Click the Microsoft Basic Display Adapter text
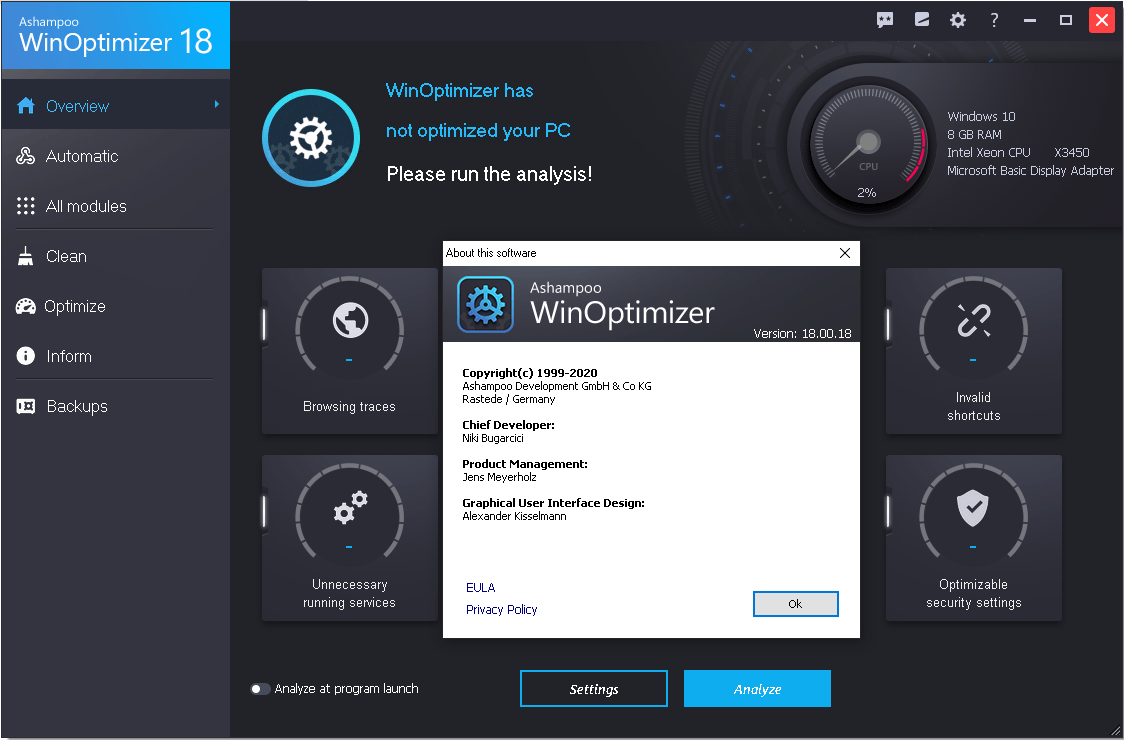The image size is (1124, 740). tap(1030, 171)
